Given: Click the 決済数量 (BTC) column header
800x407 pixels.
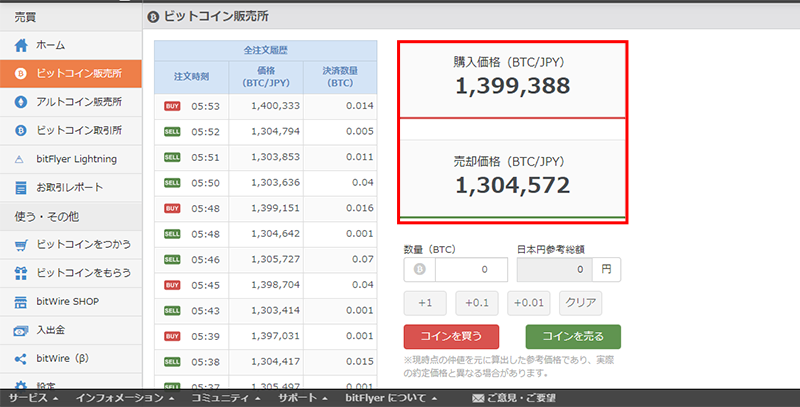Looking at the screenshot, I should coord(340,77).
